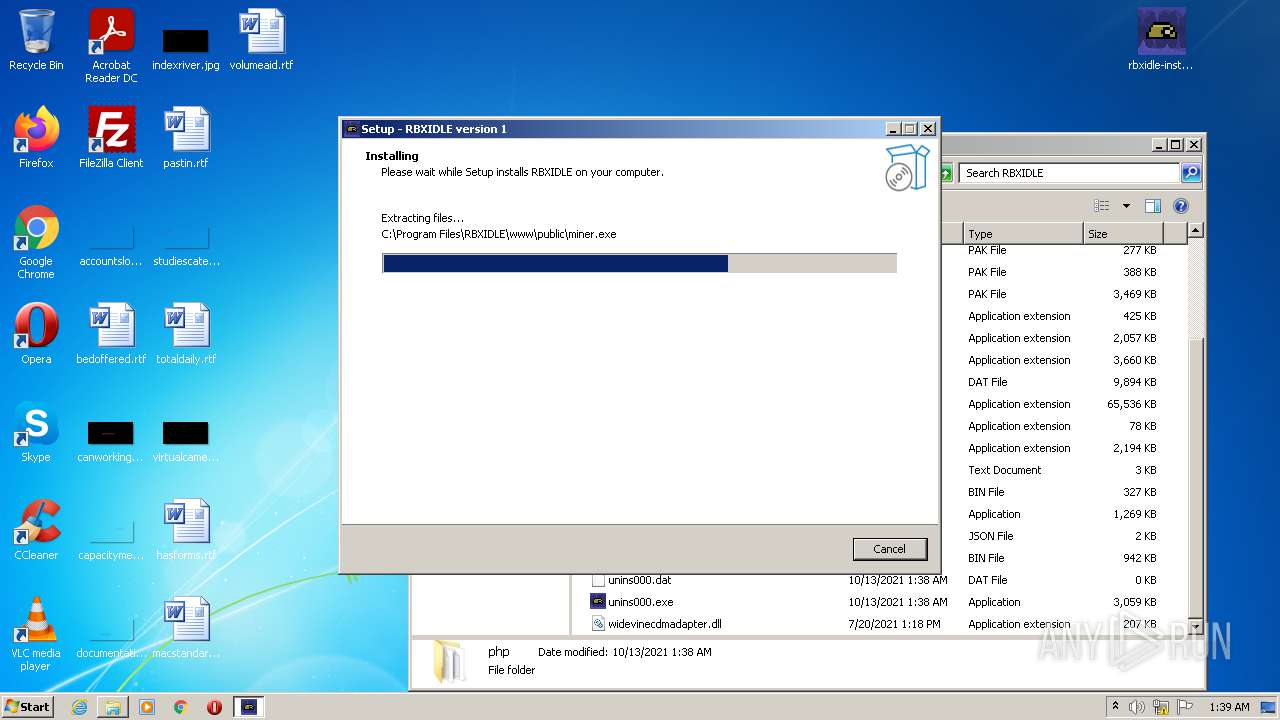Screen dimensions: 1280x720
Task: Open accountslo... desktop file
Action: (111, 243)
